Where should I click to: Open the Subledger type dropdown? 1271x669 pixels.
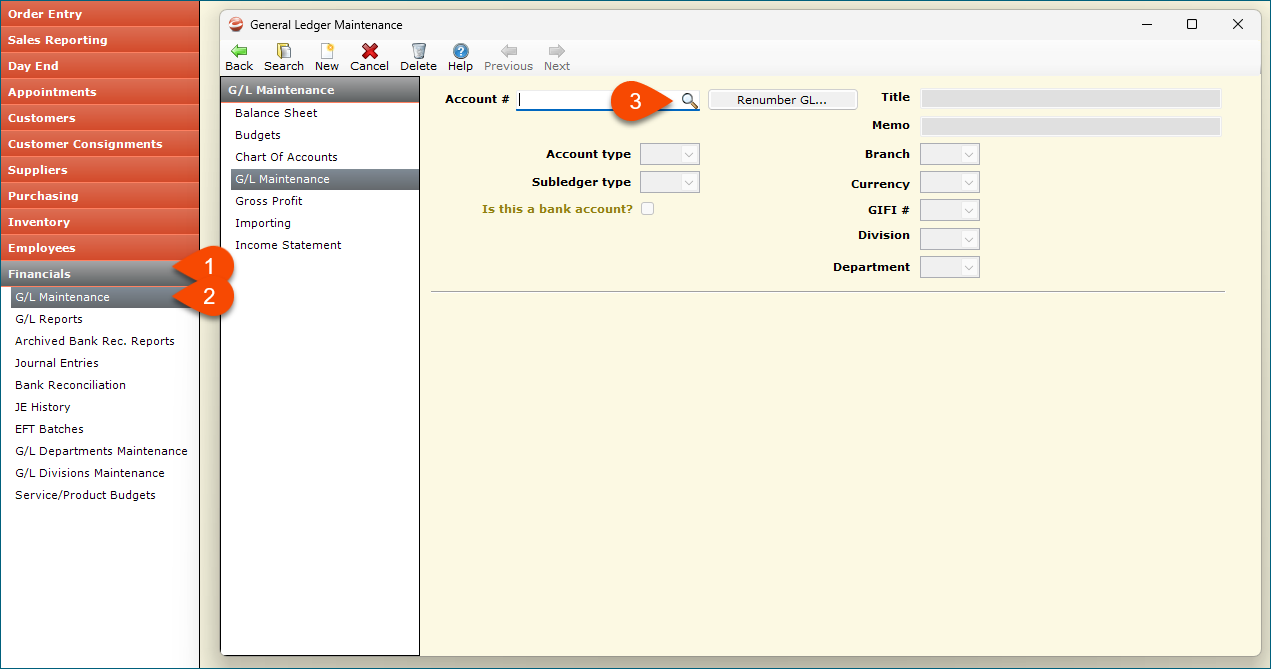click(670, 182)
